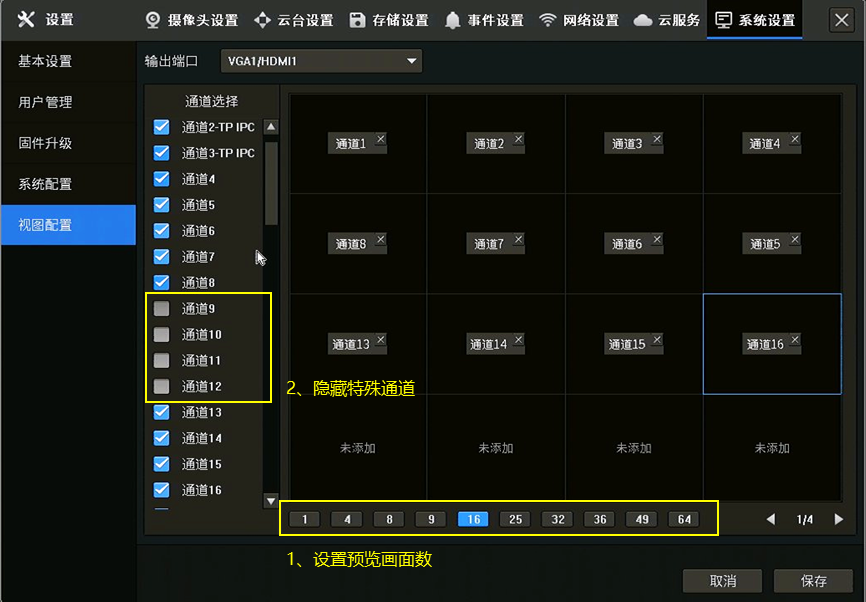Enable the 通道9 checkbox
This screenshot has width=866, height=602.
tap(161, 309)
